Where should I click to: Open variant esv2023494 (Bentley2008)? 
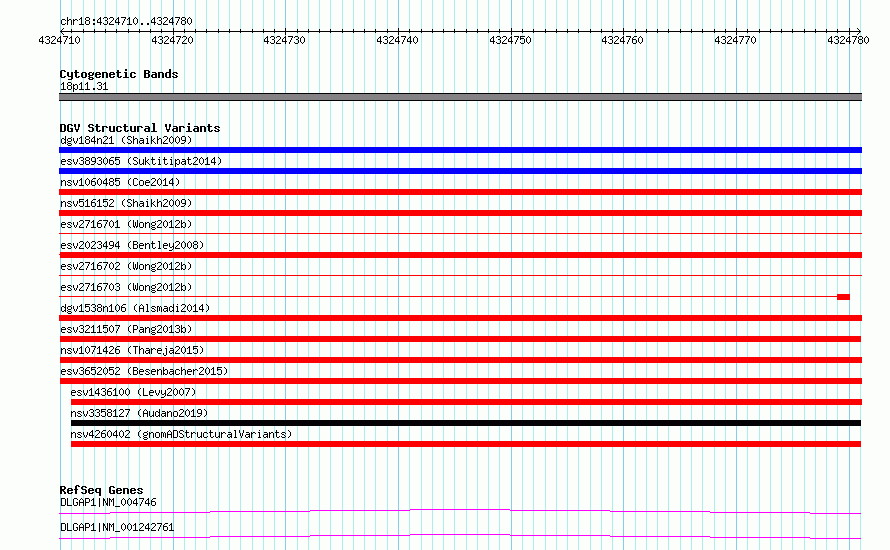click(132, 245)
